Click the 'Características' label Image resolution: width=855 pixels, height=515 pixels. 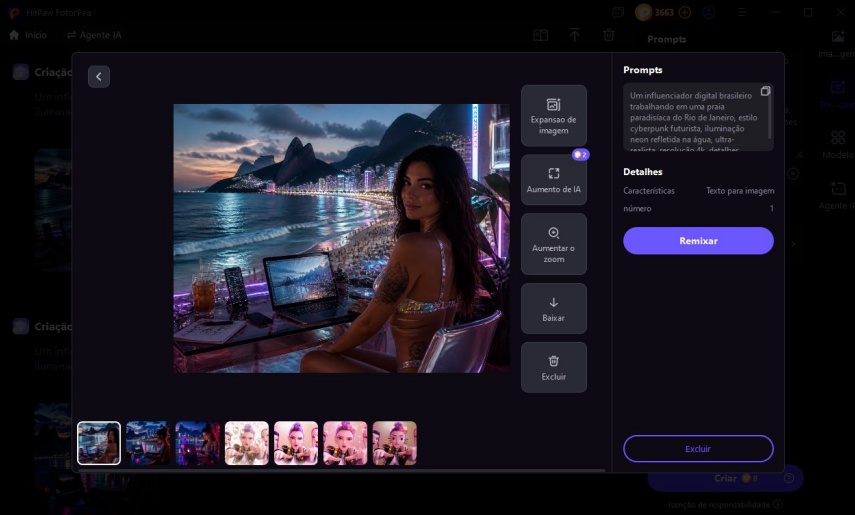click(x=649, y=191)
